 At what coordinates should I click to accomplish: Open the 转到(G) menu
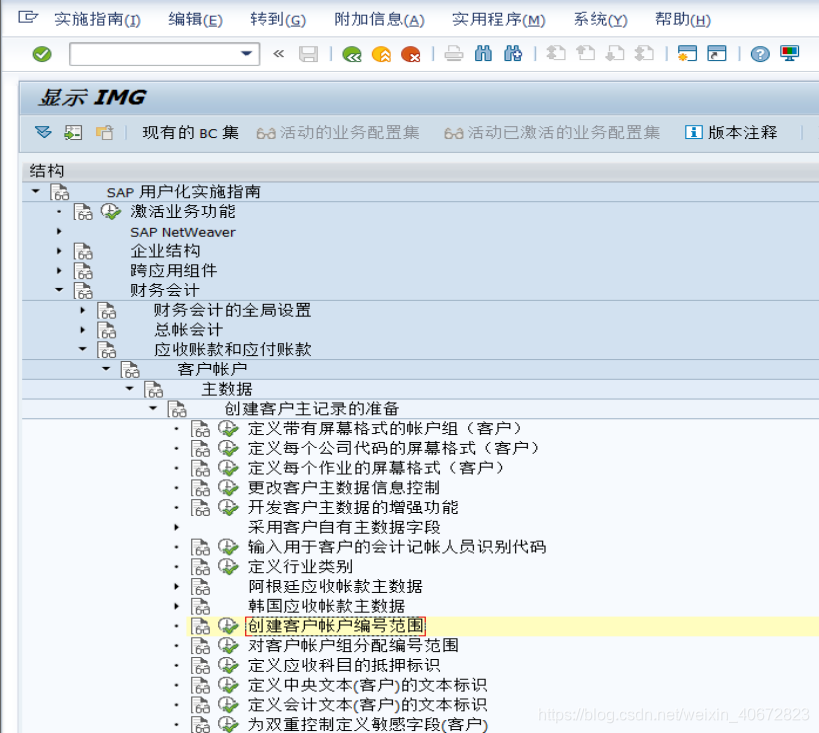point(278,20)
